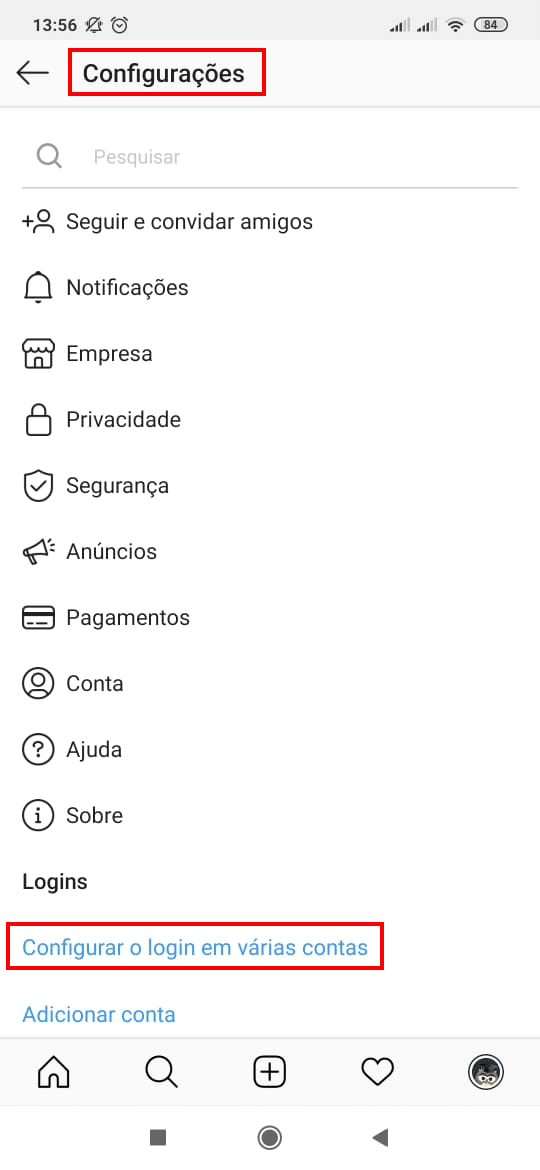Switch to the Search explore tab
This screenshot has height=1170, width=540.
tap(162, 1073)
